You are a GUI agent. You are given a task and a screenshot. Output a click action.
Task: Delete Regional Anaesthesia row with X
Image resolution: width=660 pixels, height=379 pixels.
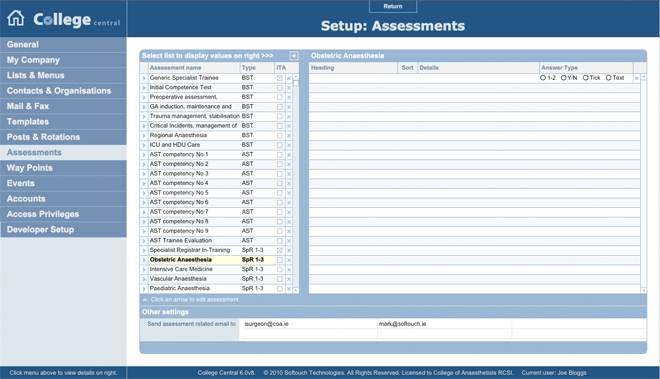(x=289, y=136)
